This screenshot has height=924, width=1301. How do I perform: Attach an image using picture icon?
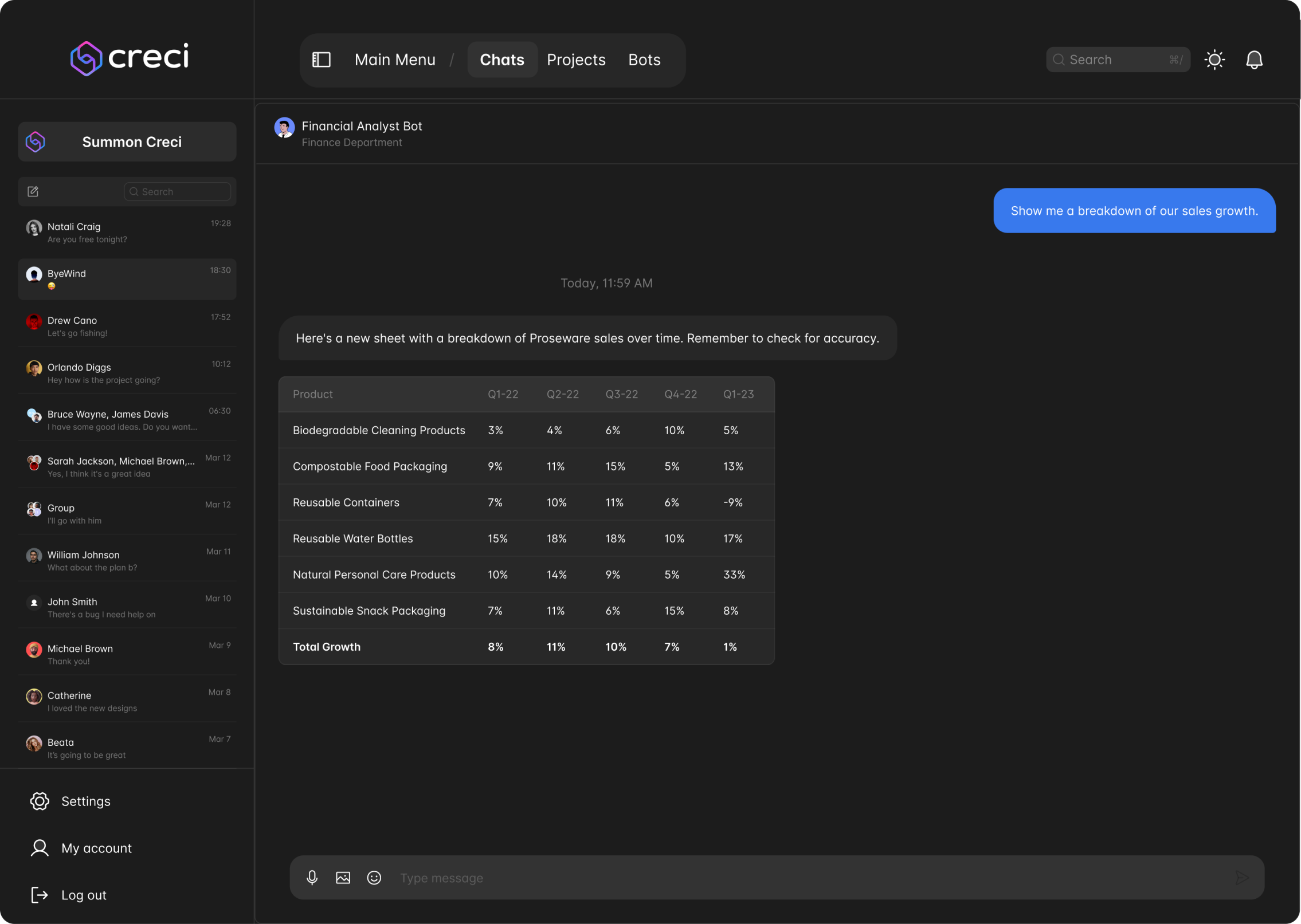[x=343, y=878]
